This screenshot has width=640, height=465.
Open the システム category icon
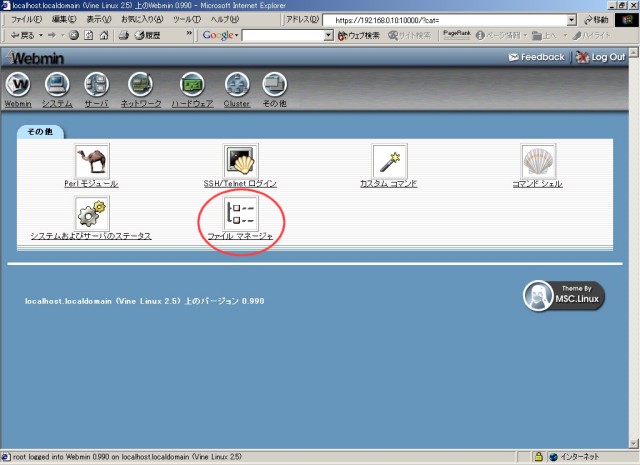(57, 86)
